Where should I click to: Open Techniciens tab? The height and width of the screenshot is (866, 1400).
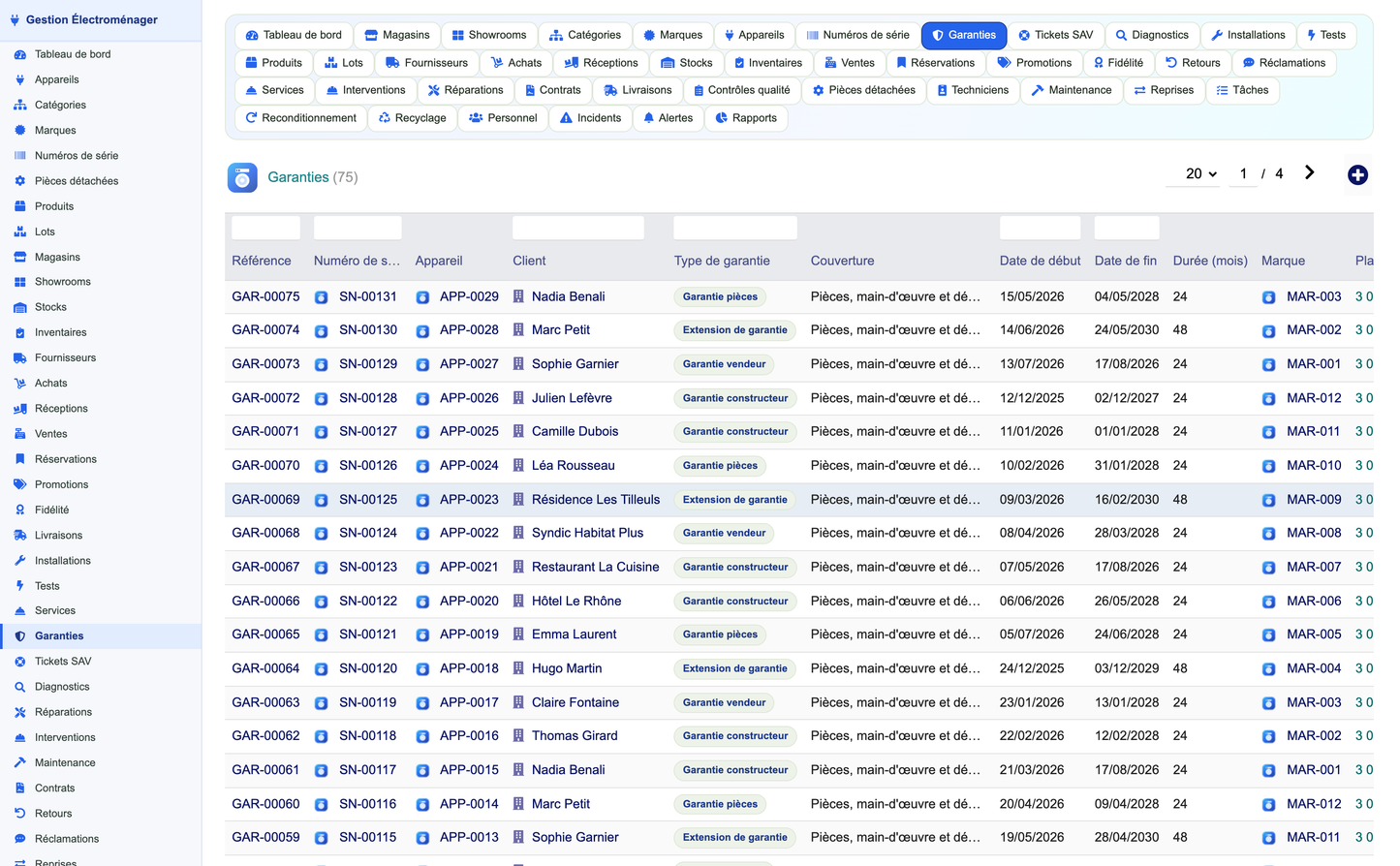tap(972, 90)
